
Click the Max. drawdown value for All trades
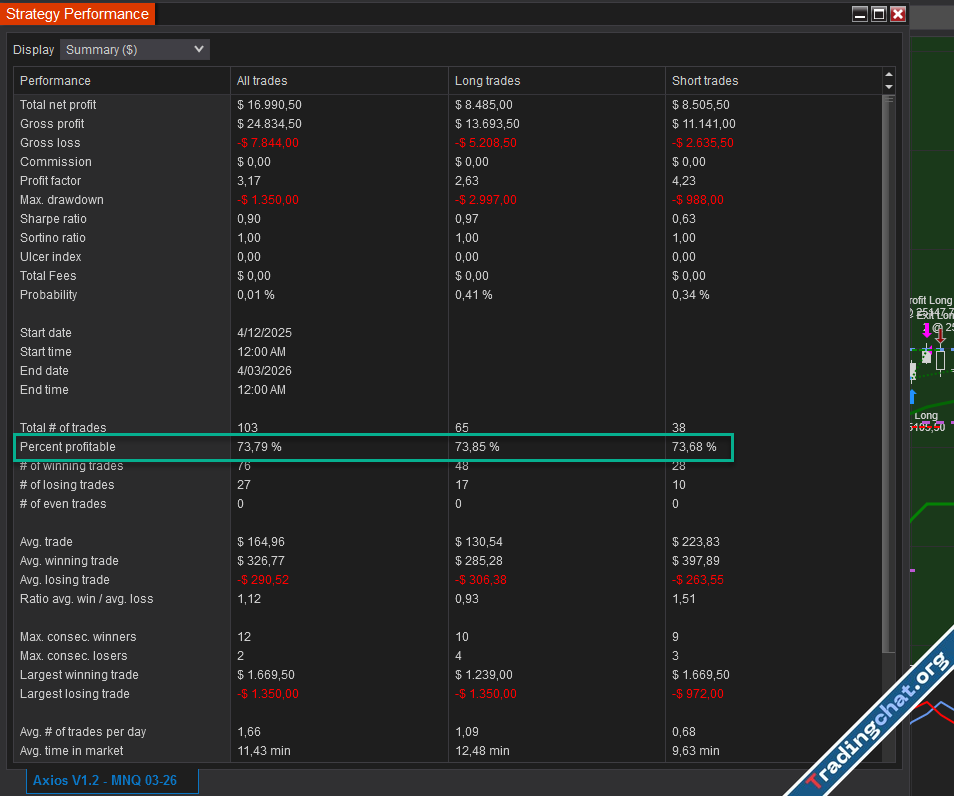[270, 200]
